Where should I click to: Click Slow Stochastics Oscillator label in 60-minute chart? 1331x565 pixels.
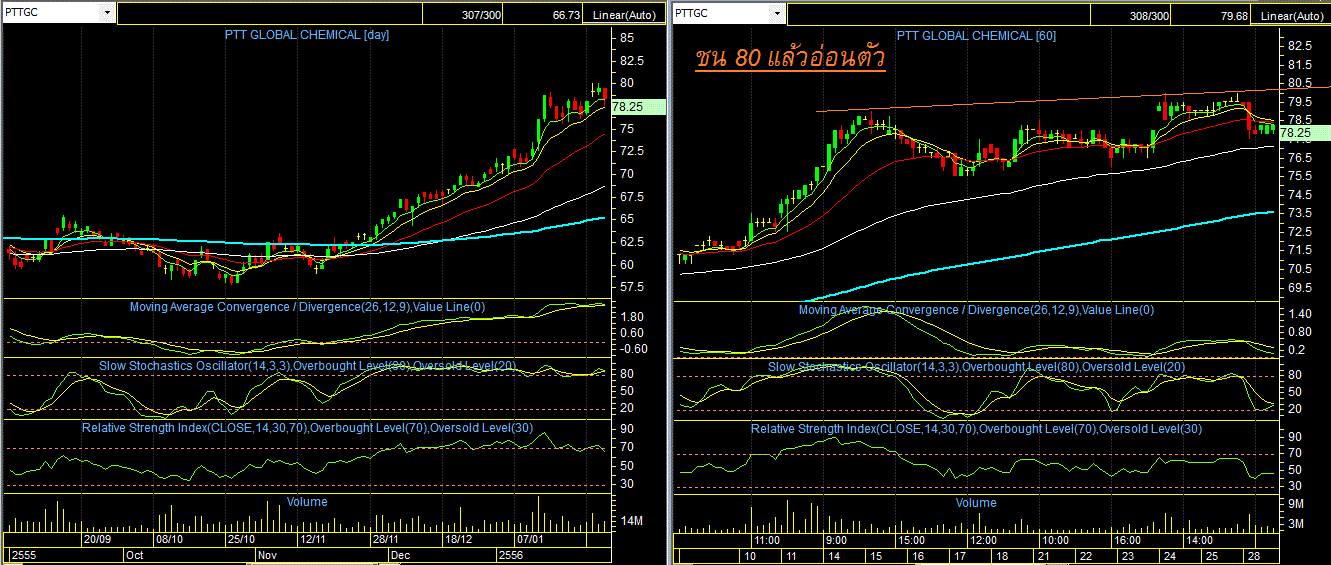tap(976, 367)
